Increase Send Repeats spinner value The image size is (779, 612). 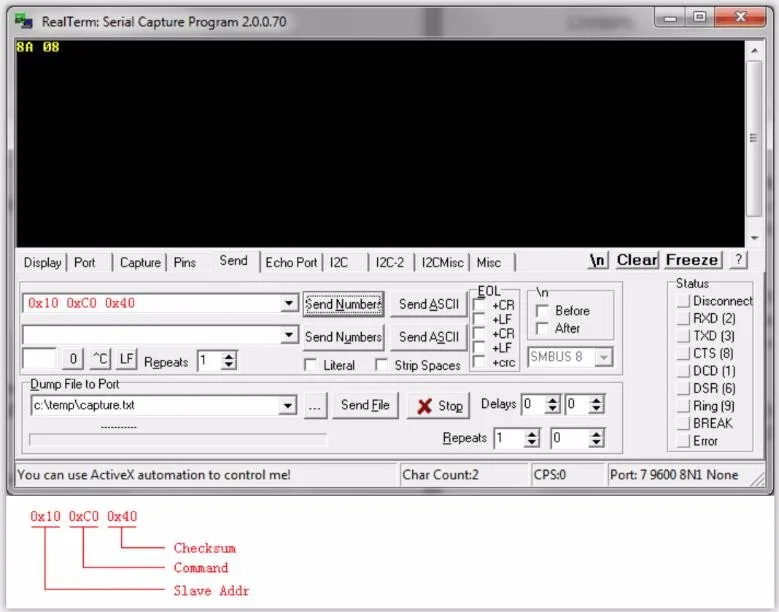pos(229,356)
